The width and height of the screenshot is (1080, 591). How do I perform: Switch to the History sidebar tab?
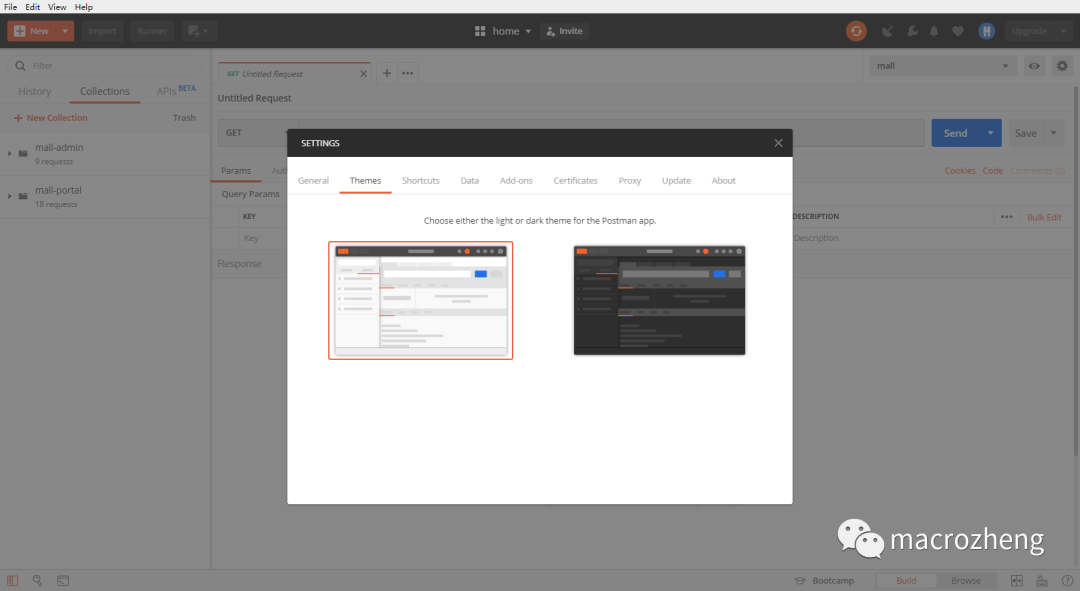34,91
